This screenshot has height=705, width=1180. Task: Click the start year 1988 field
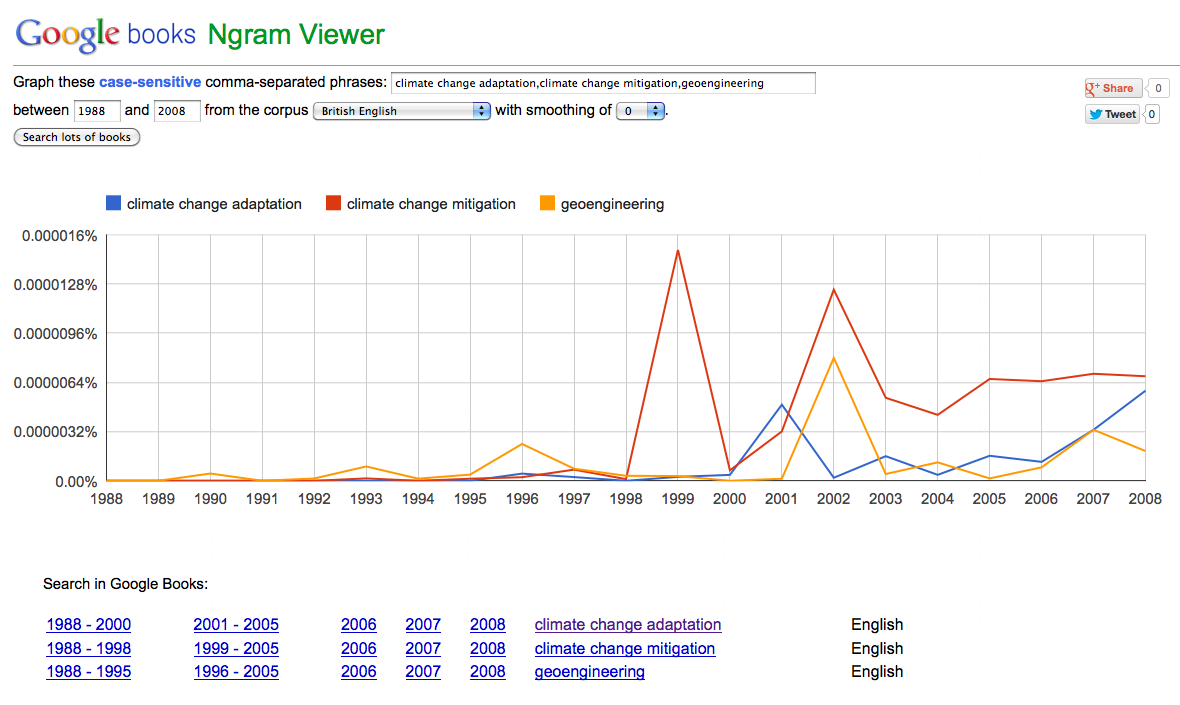click(97, 111)
